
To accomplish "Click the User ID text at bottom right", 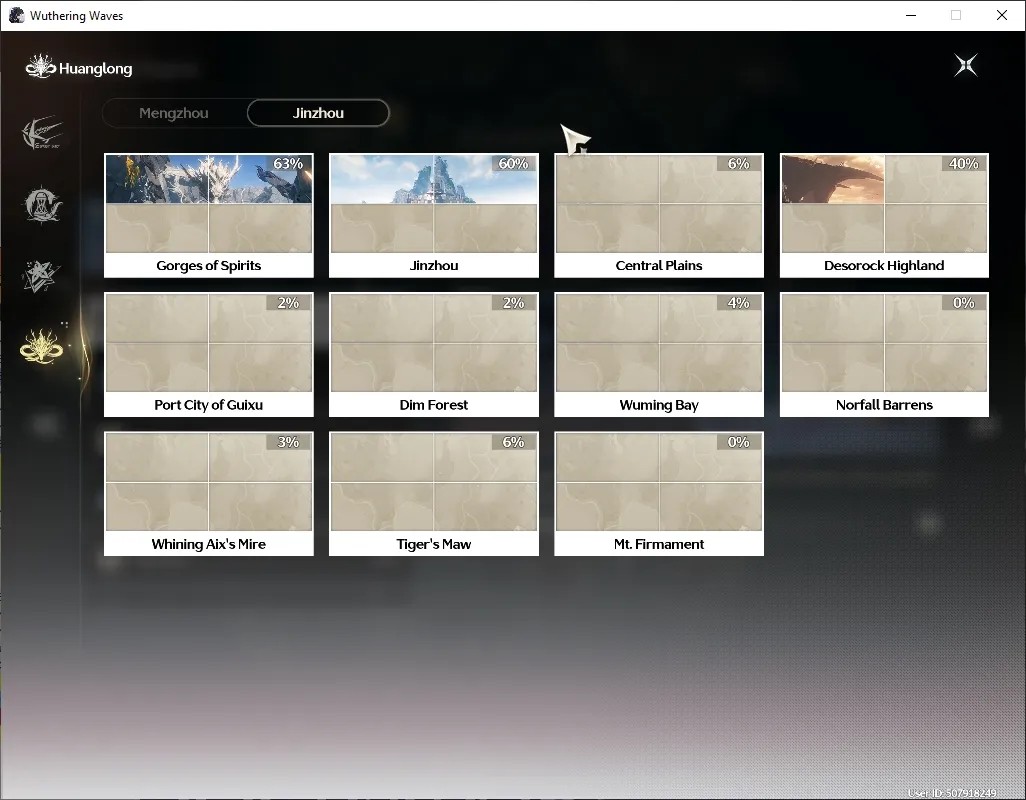I will coord(953,793).
